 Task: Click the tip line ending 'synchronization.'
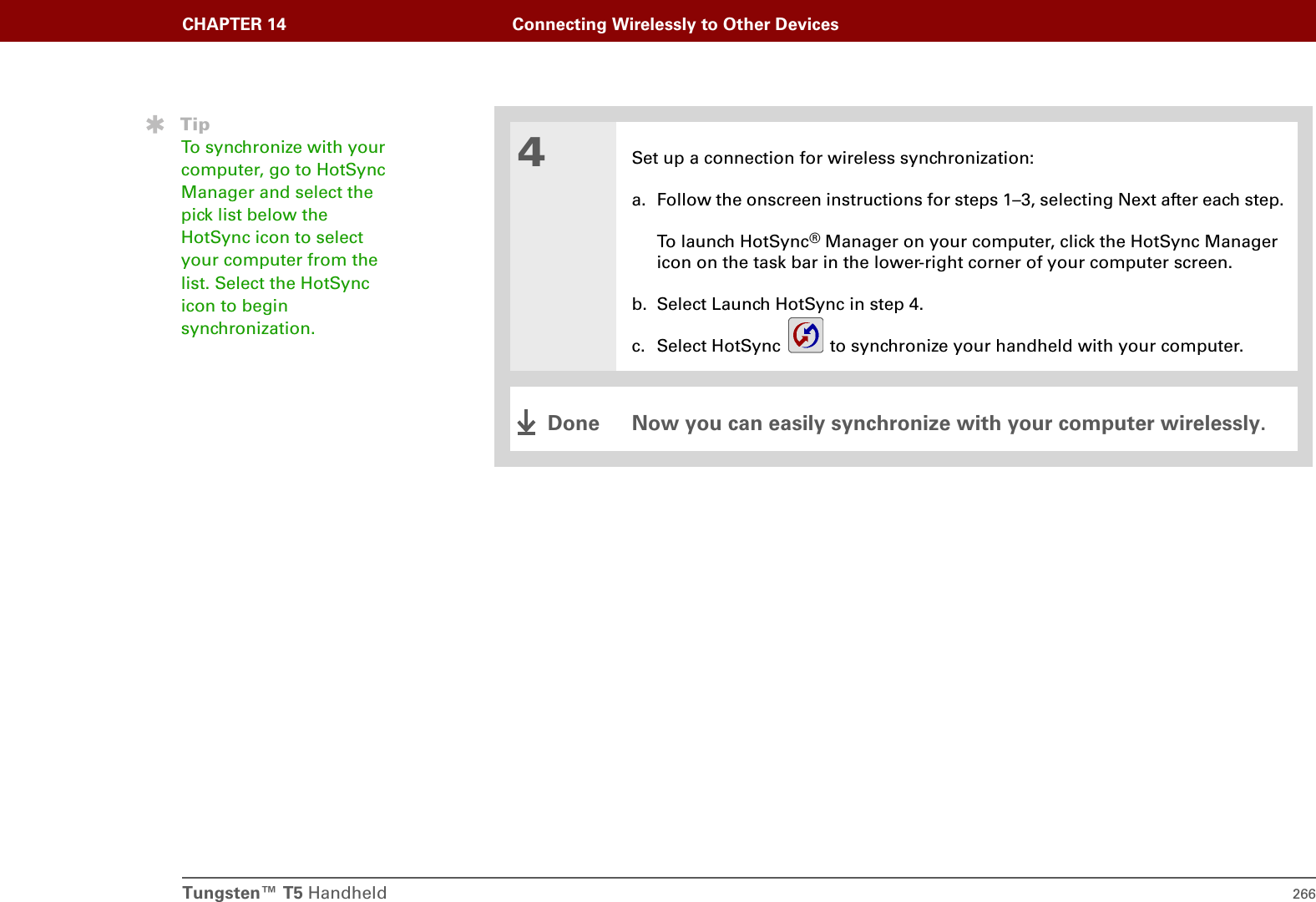248,328
